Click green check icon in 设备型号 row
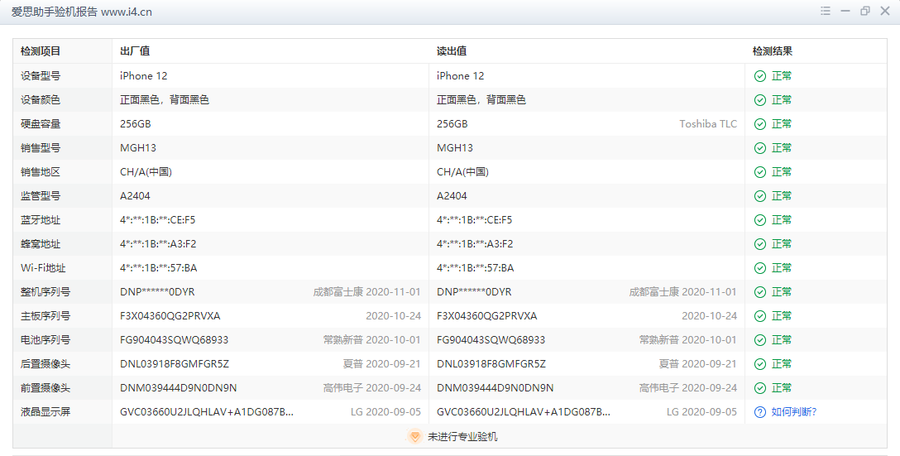 click(x=760, y=76)
